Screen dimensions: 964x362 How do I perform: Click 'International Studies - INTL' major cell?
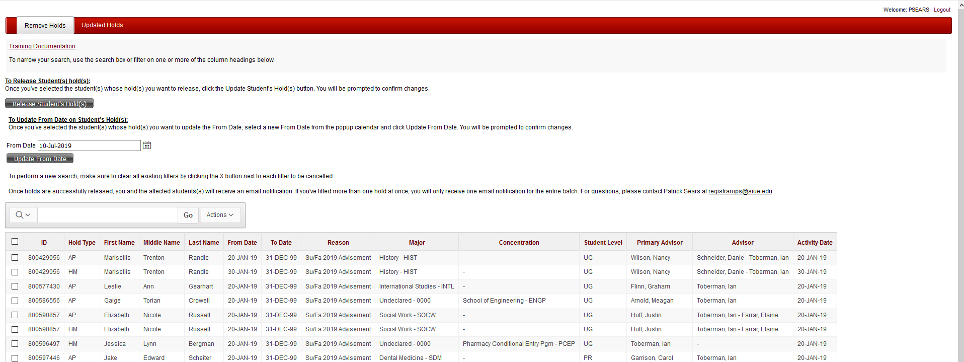point(417,286)
